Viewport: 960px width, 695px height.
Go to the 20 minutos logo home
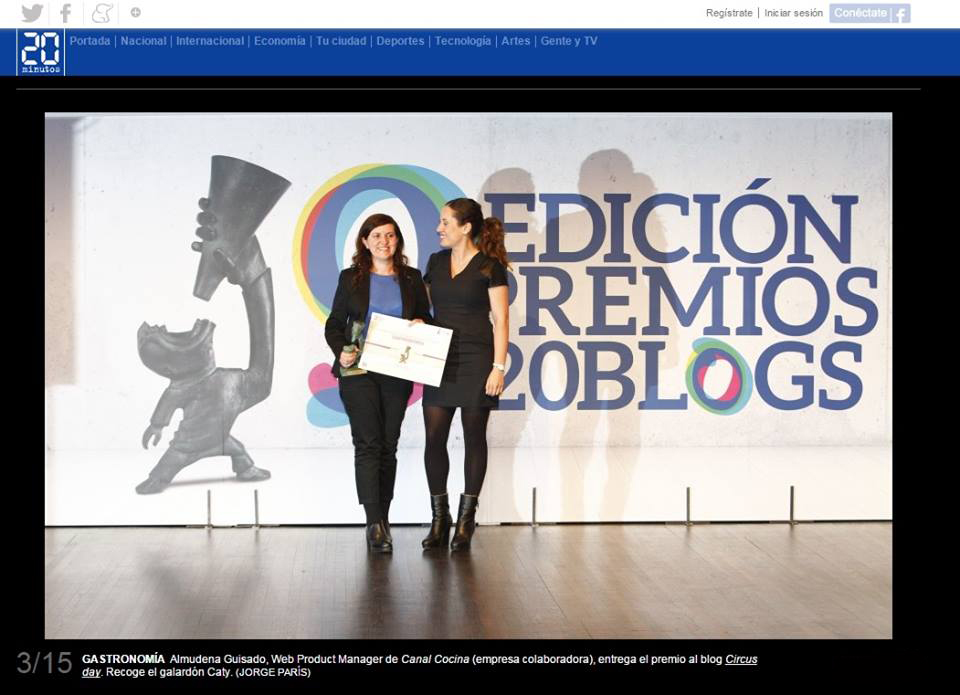pos(40,53)
